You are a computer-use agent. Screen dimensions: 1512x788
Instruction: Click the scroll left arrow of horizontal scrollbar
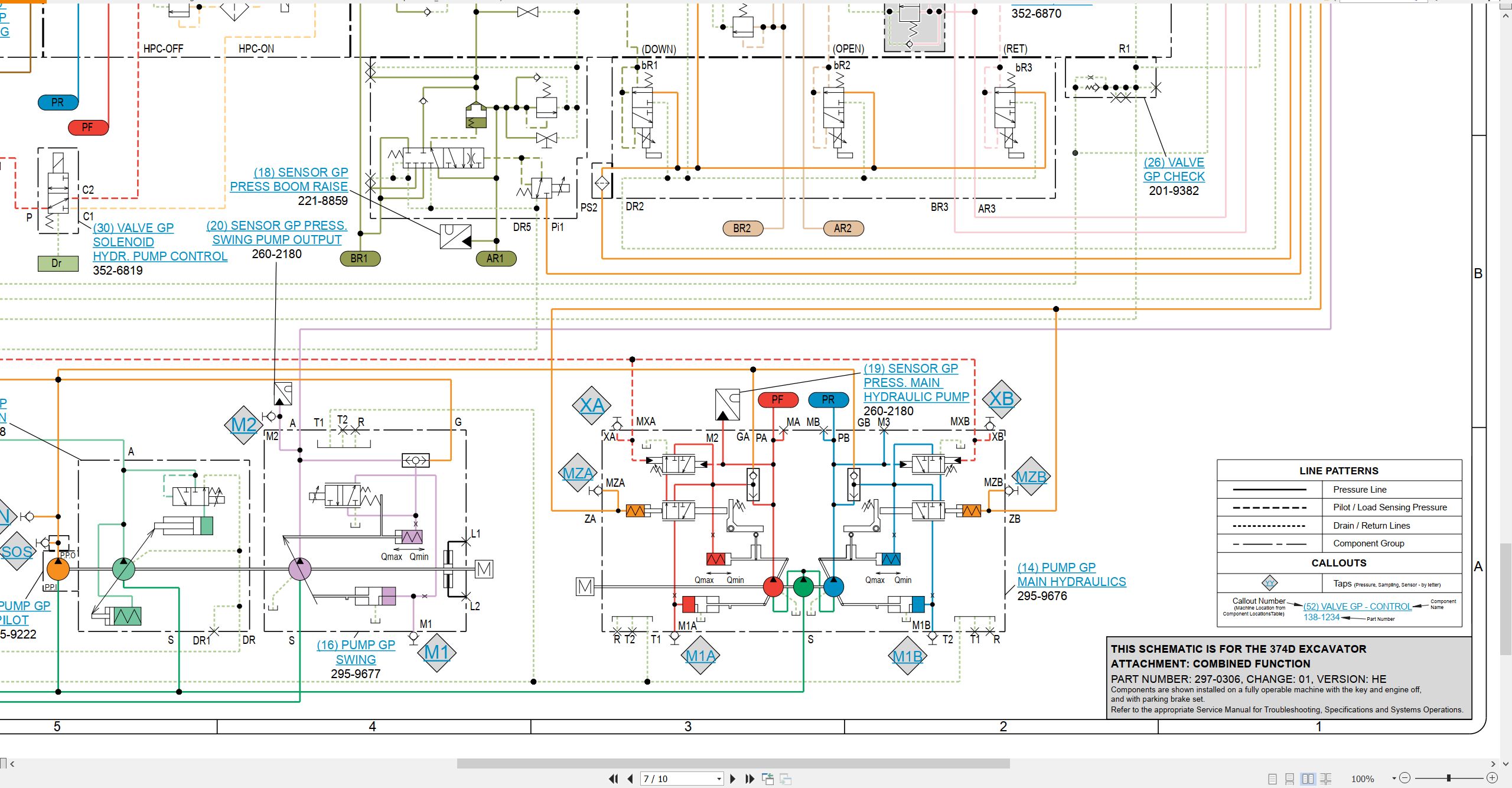12,764
